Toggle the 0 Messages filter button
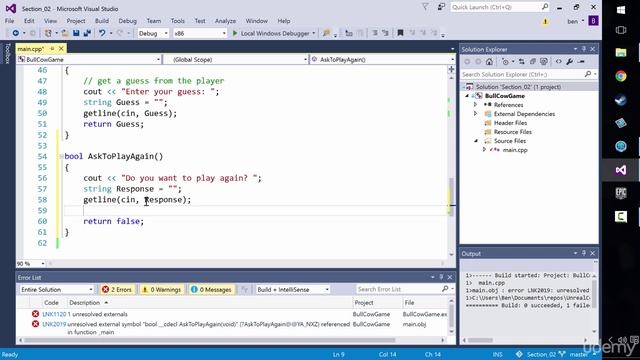This screenshot has width=640, height=360. (211, 289)
